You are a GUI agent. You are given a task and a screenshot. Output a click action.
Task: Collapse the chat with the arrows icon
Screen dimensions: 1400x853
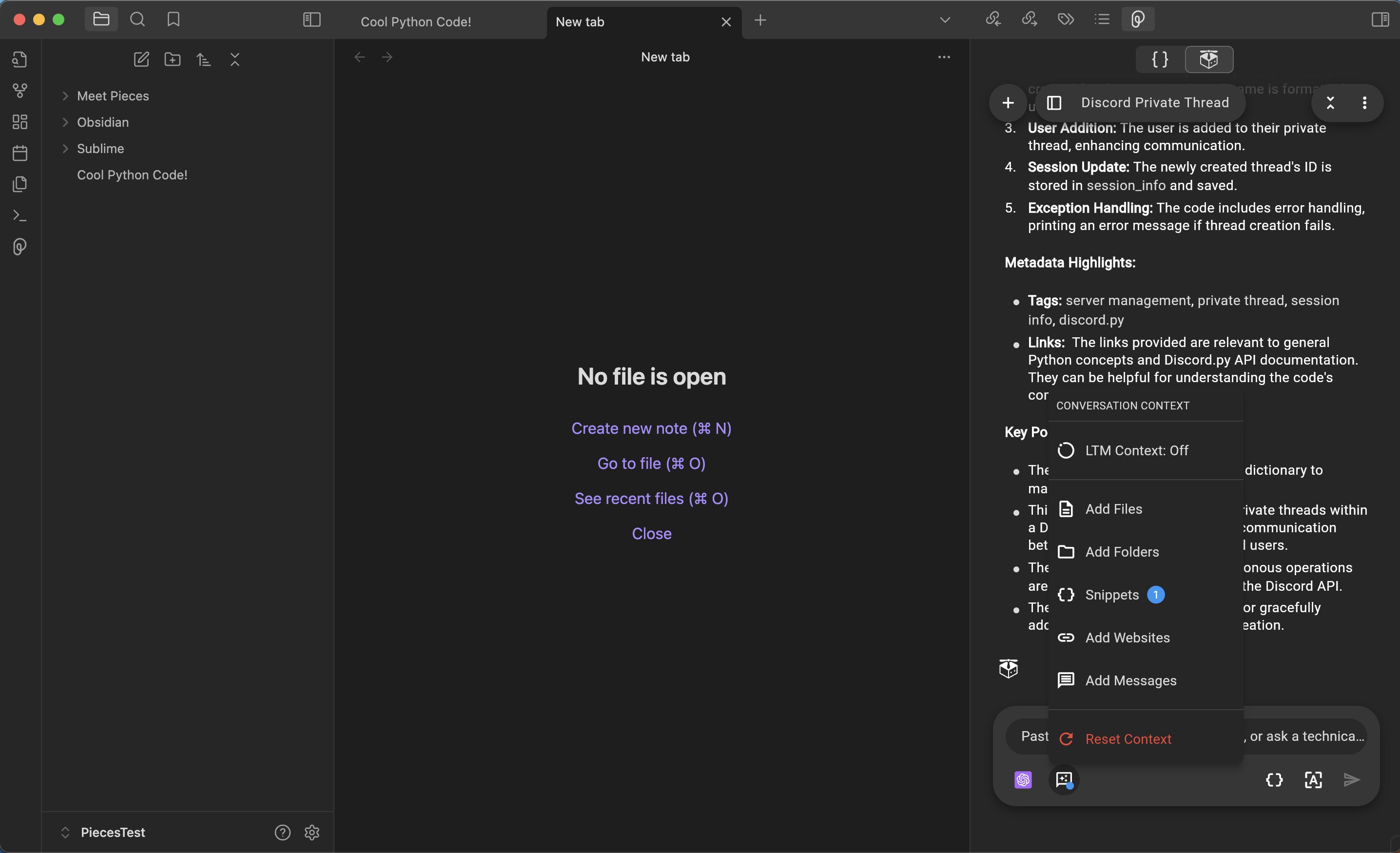[x=1330, y=102]
